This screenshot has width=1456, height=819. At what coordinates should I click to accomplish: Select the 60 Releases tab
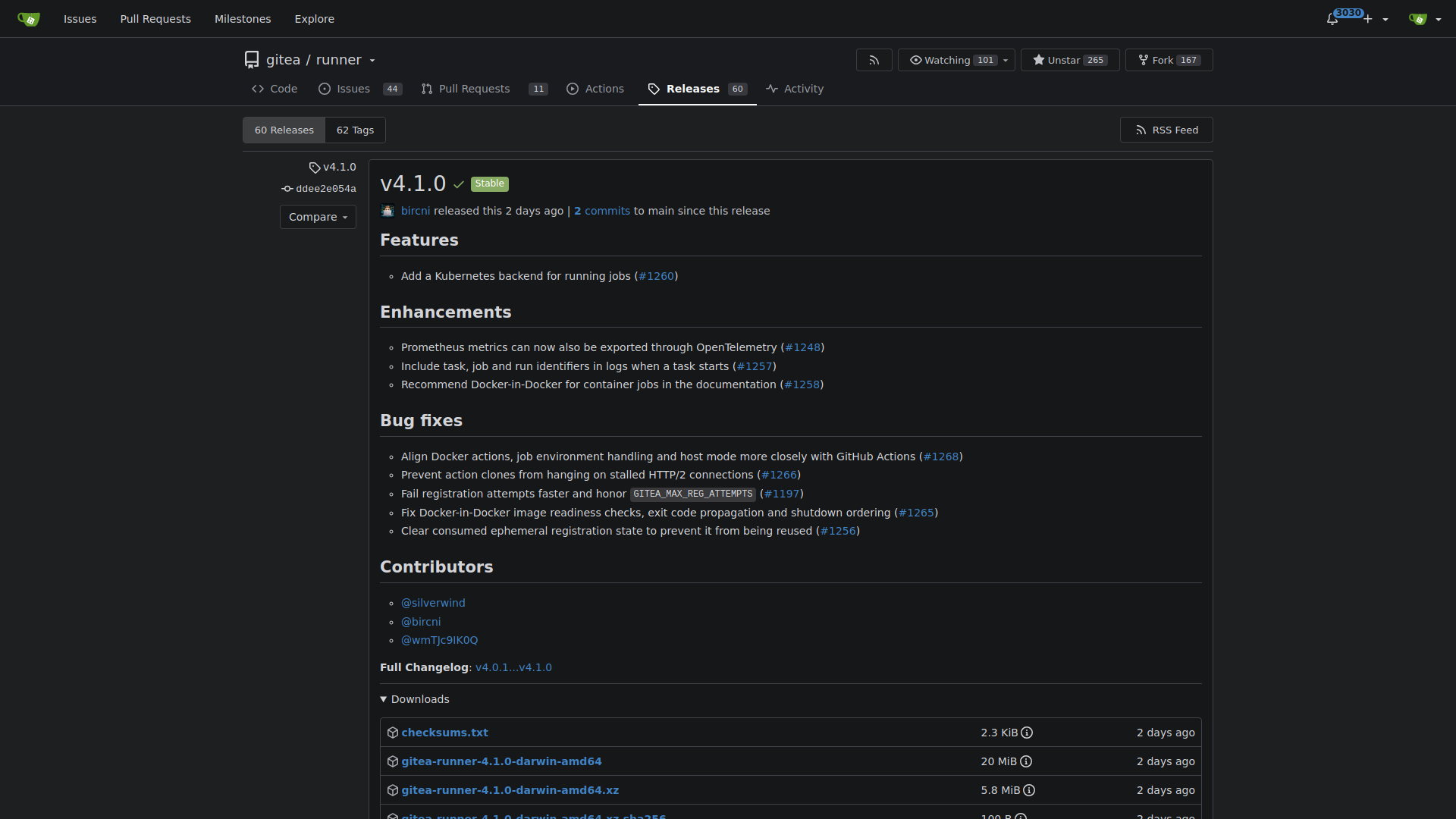284,130
